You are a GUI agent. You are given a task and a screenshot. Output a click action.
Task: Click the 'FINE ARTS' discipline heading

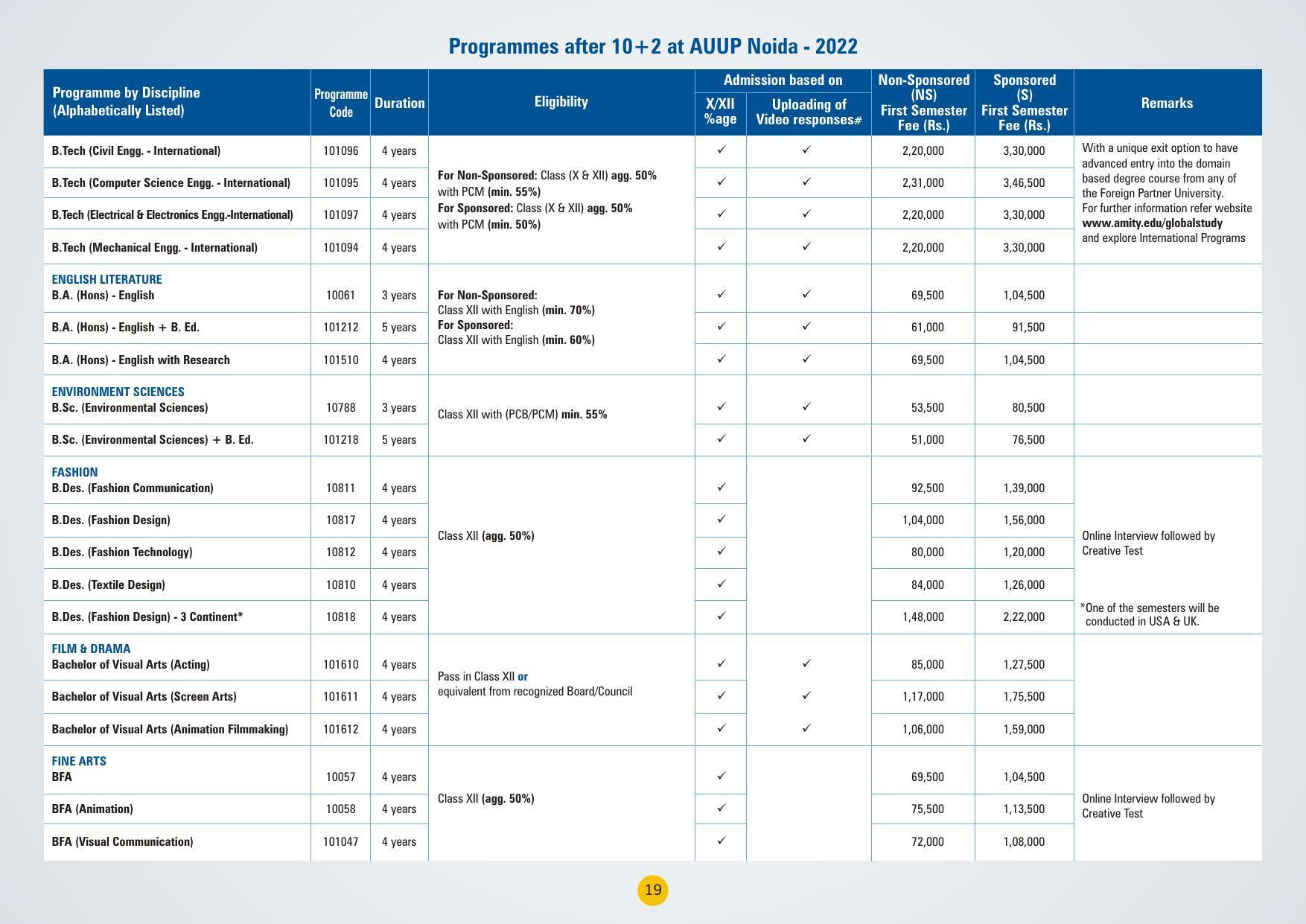[x=79, y=761]
